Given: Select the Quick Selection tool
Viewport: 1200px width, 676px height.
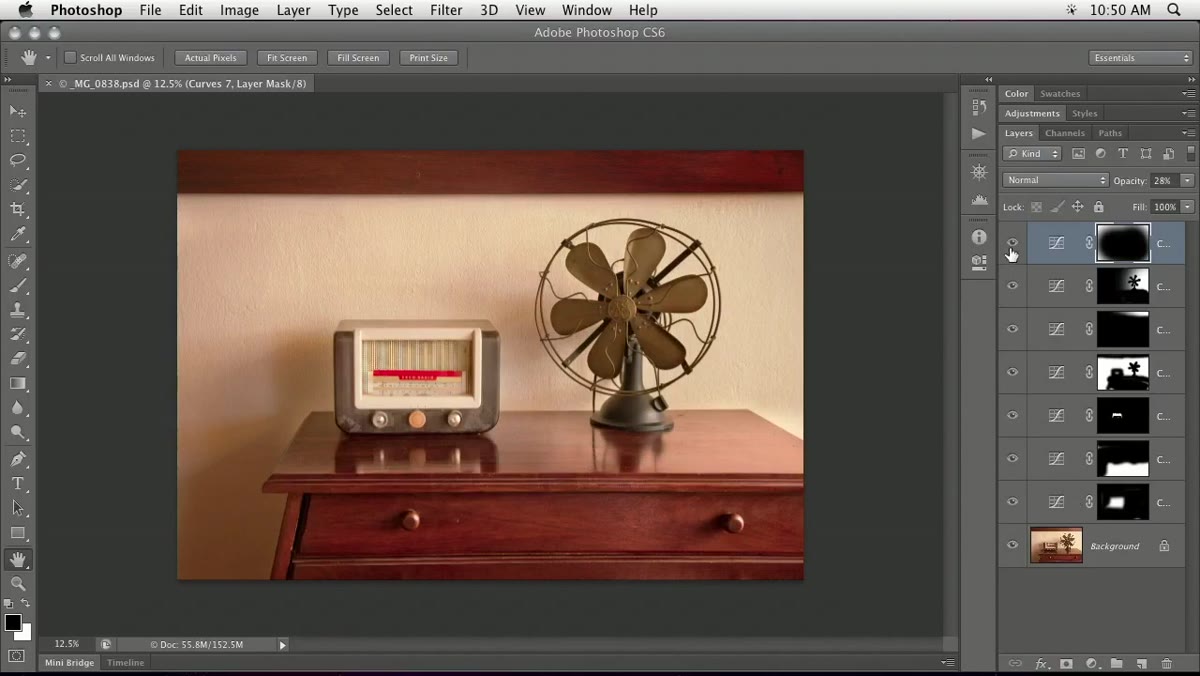Looking at the screenshot, I should (18, 185).
